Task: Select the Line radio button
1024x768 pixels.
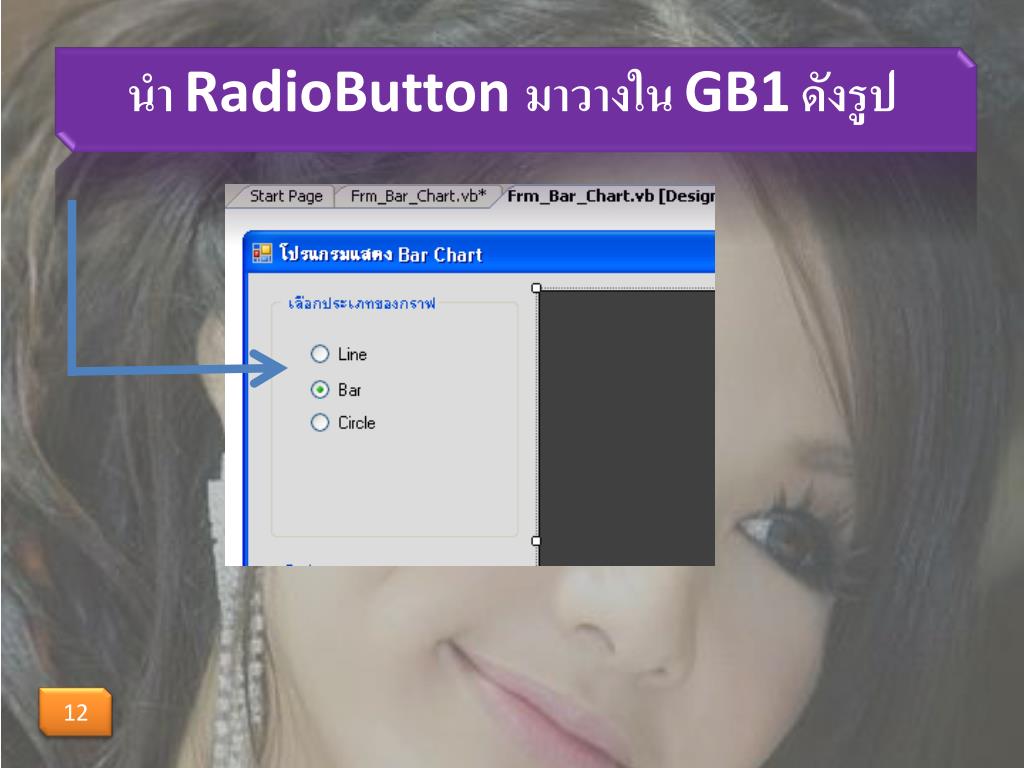Action: 338,354
